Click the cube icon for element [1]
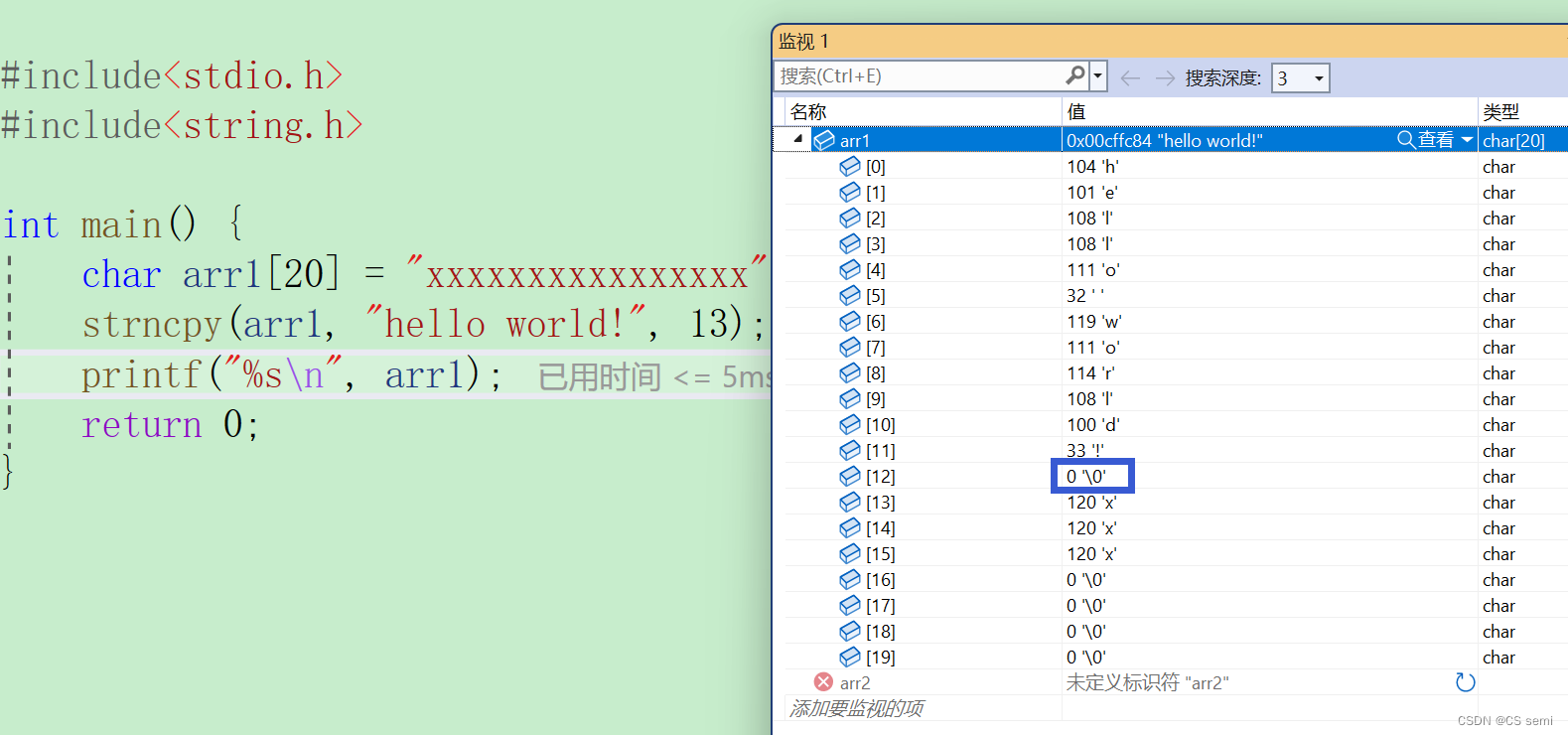The width and height of the screenshot is (1568, 735). 850,192
